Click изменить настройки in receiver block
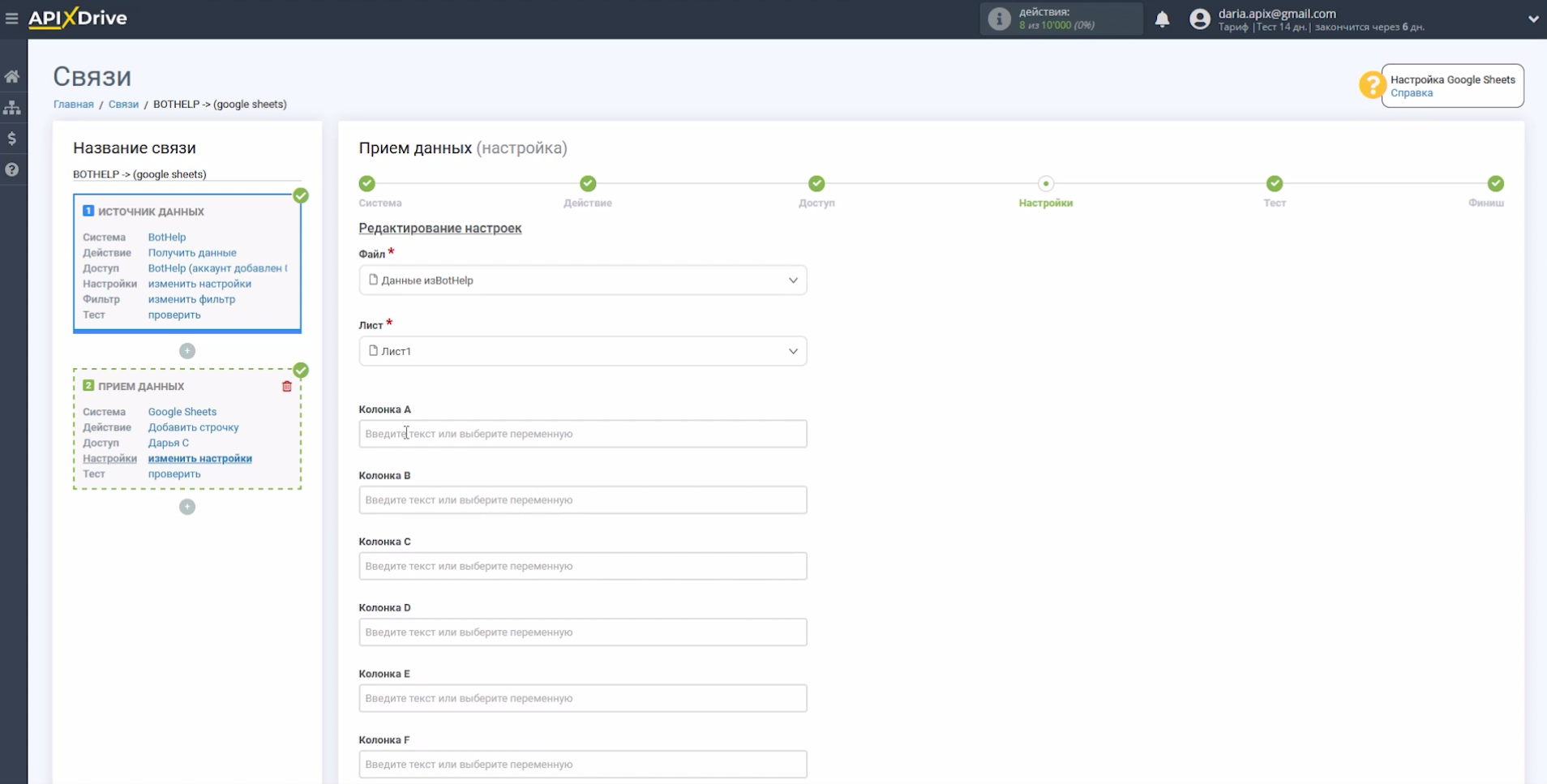This screenshot has height=784, width=1547. pos(199,458)
